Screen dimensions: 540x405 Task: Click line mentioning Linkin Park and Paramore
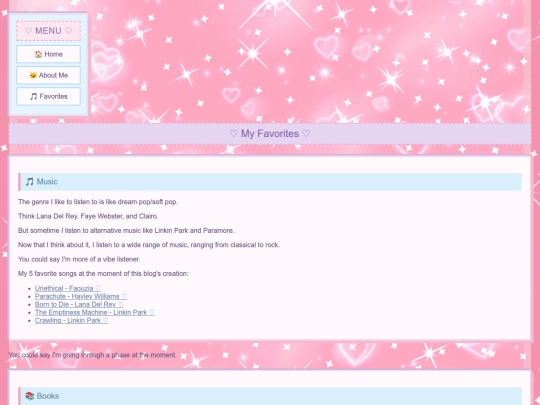[x=126, y=230]
